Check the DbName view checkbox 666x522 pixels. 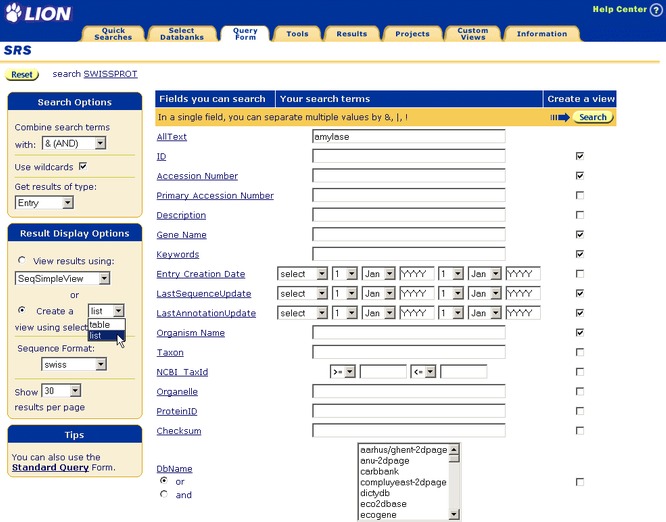[580, 482]
